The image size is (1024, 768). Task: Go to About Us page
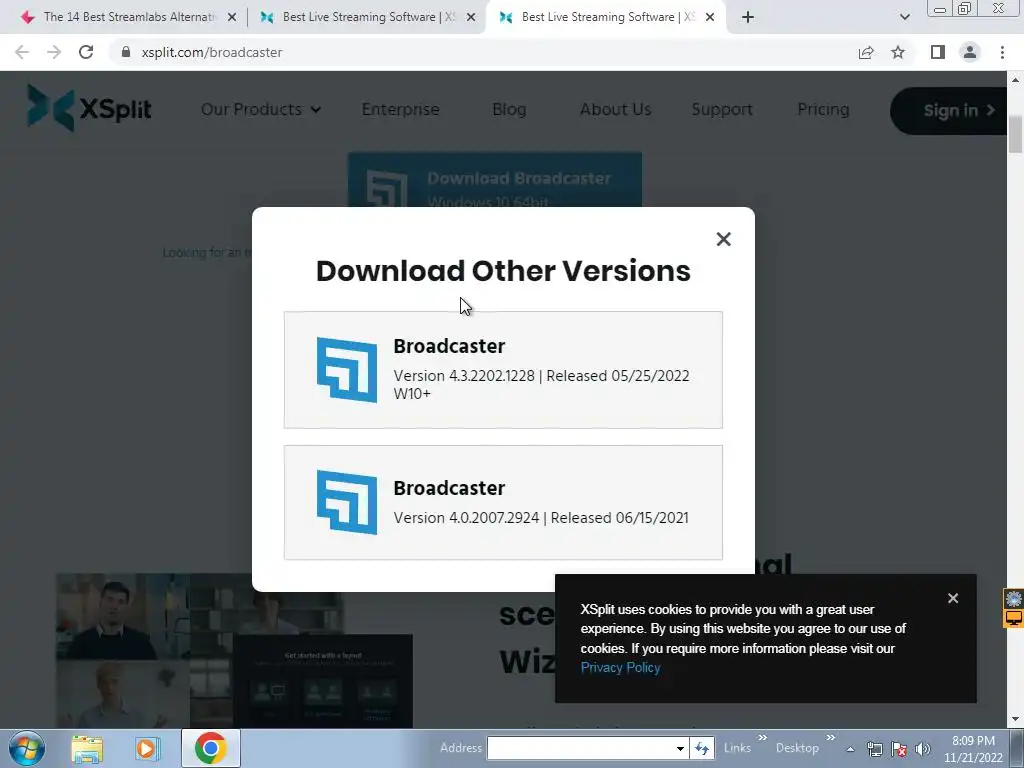[x=615, y=109]
